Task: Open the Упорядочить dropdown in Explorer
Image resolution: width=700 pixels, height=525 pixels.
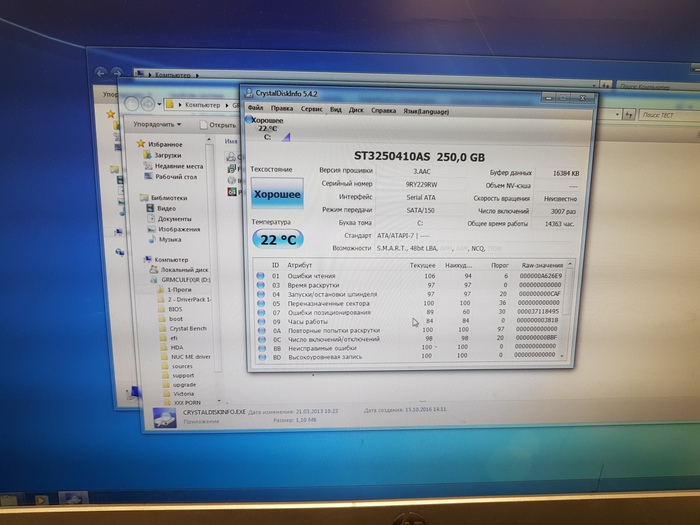Action: pos(157,124)
